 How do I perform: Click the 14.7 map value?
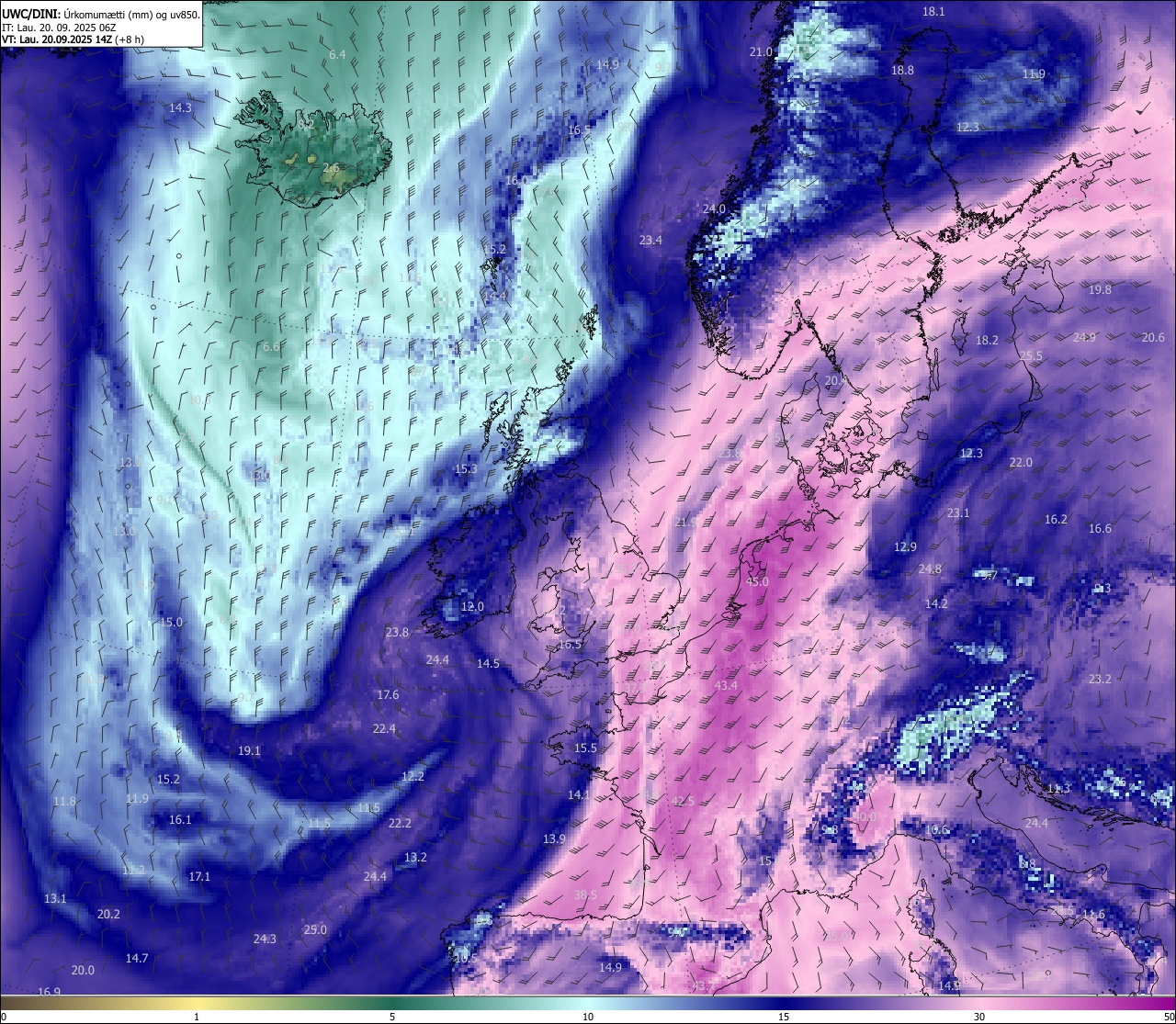pos(137,958)
